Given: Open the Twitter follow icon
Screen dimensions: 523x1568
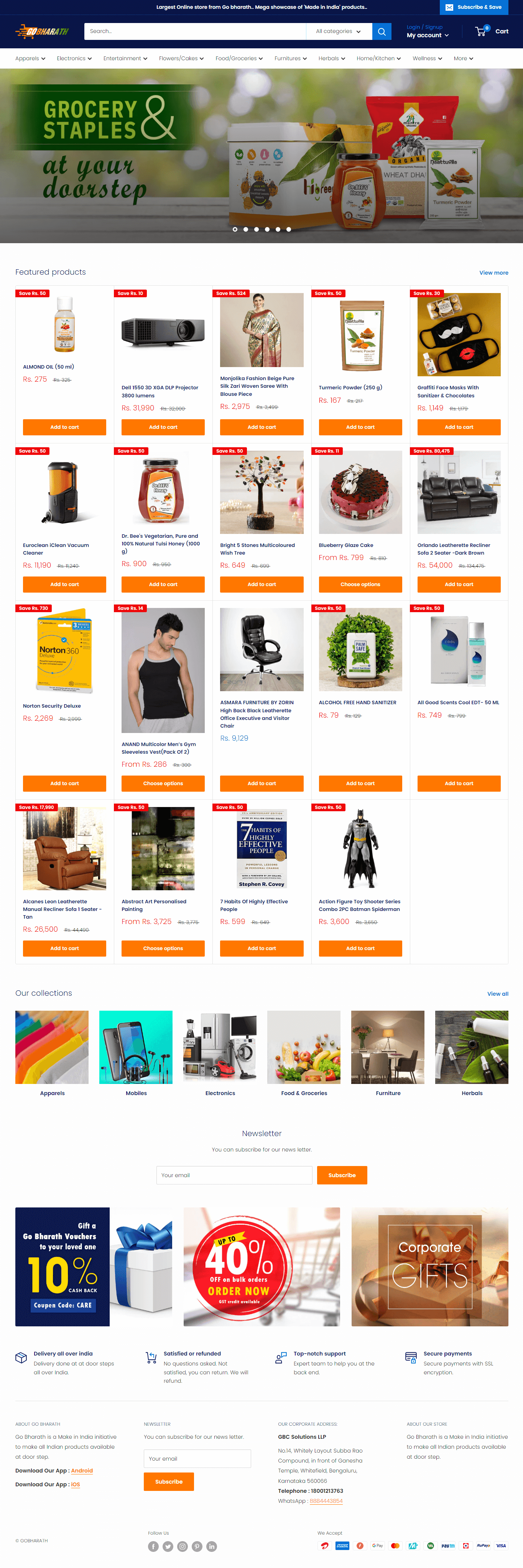Looking at the screenshot, I should (168, 1546).
